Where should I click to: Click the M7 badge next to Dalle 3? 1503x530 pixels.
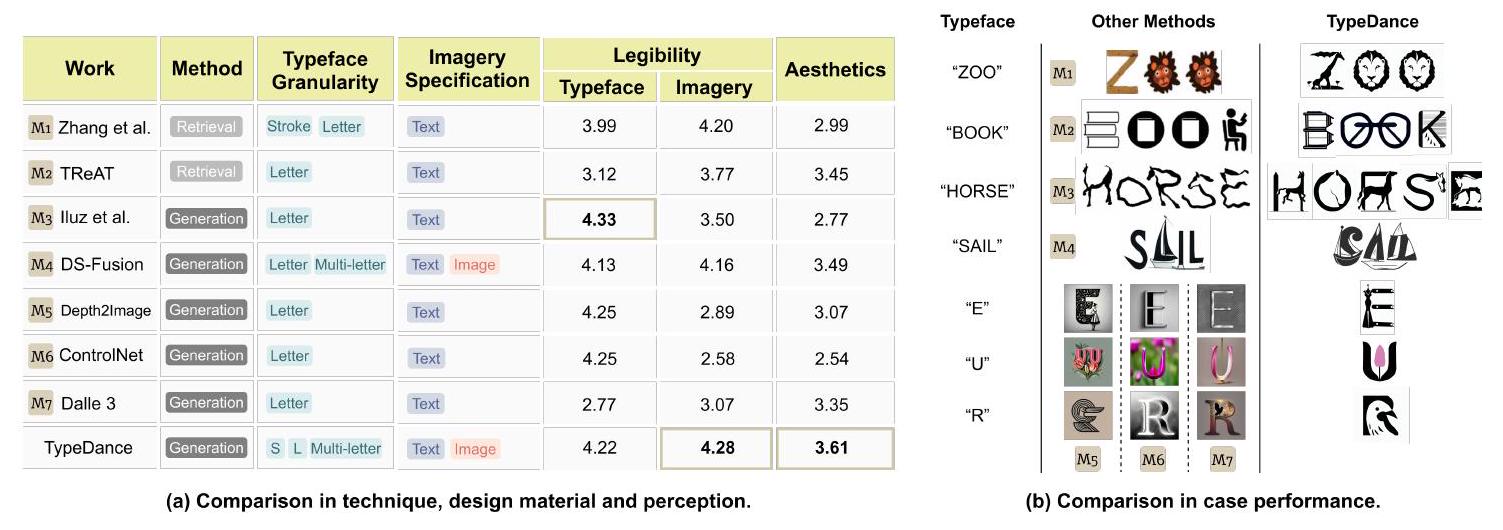(41, 403)
